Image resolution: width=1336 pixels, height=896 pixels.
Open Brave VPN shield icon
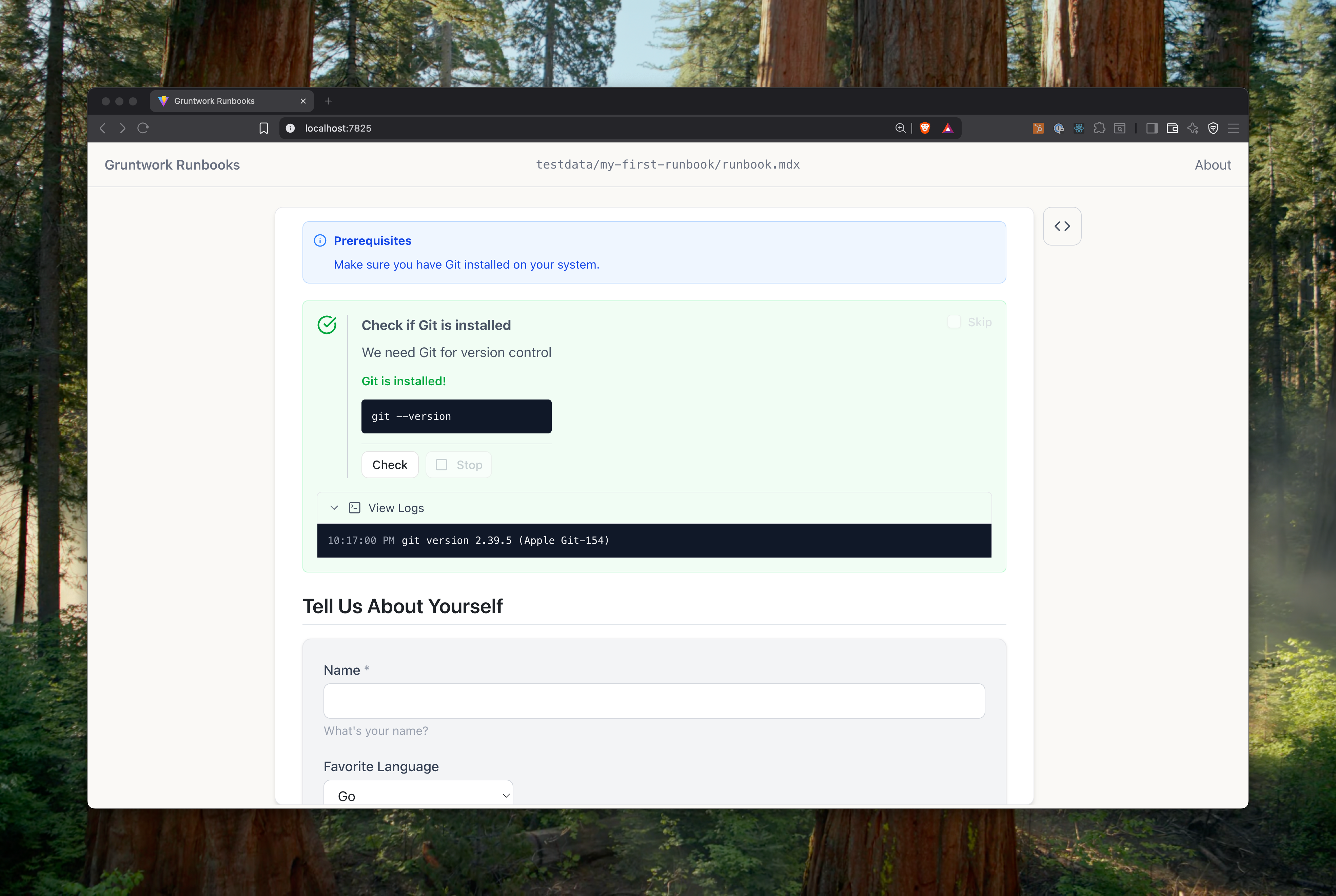(x=1213, y=128)
